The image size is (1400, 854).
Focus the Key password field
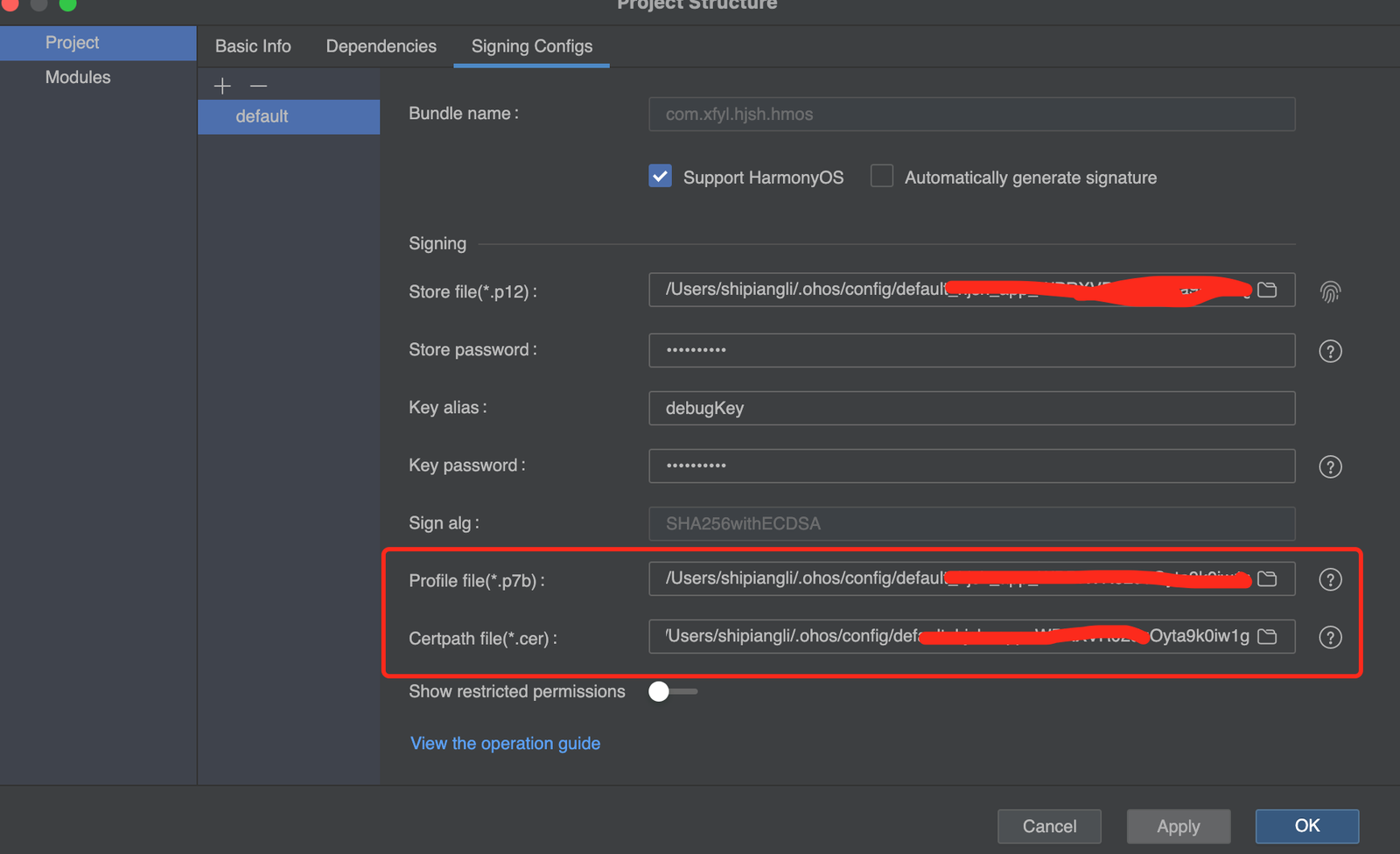(971, 465)
